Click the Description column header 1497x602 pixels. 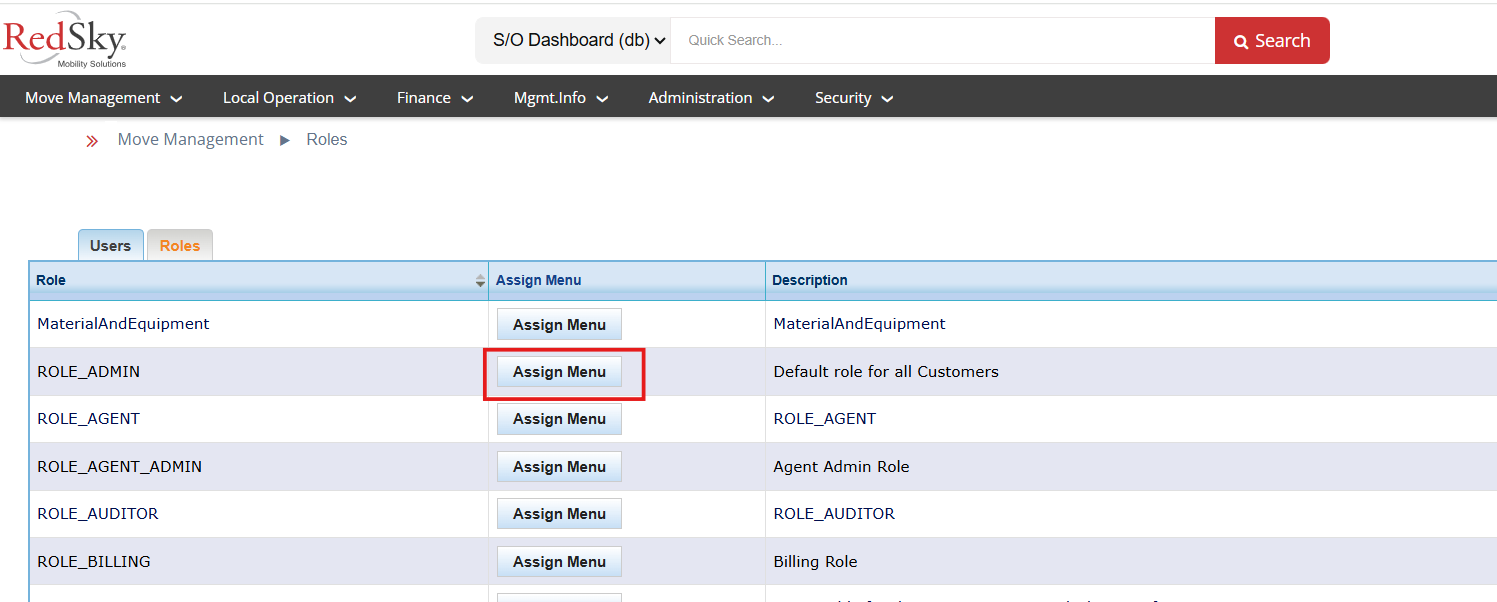tap(1131, 281)
